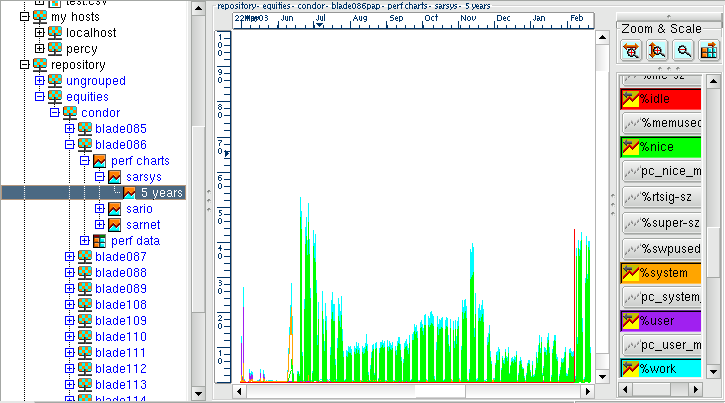Image resolution: width=725 pixels, height=403 pixels.
Task: Click the chart grid icon in Zoom & Scale
Action: [709, 51]
